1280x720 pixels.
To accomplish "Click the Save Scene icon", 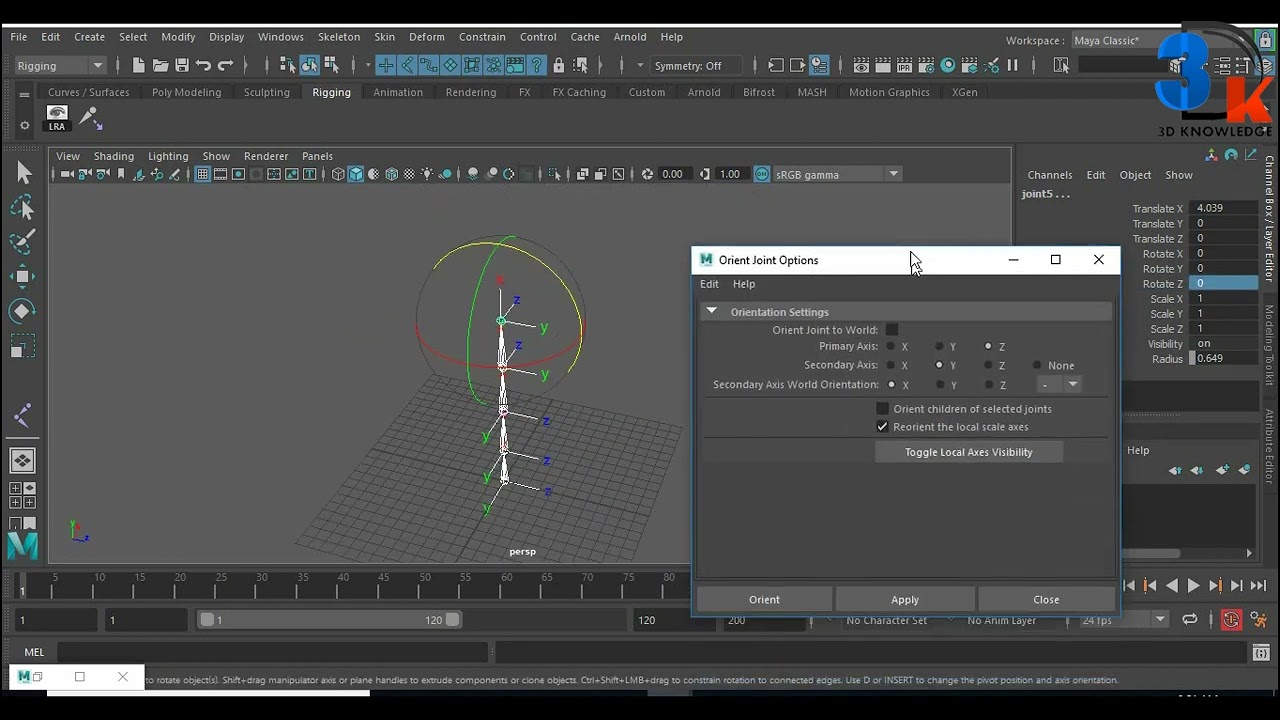I will (x=182, y=65).
